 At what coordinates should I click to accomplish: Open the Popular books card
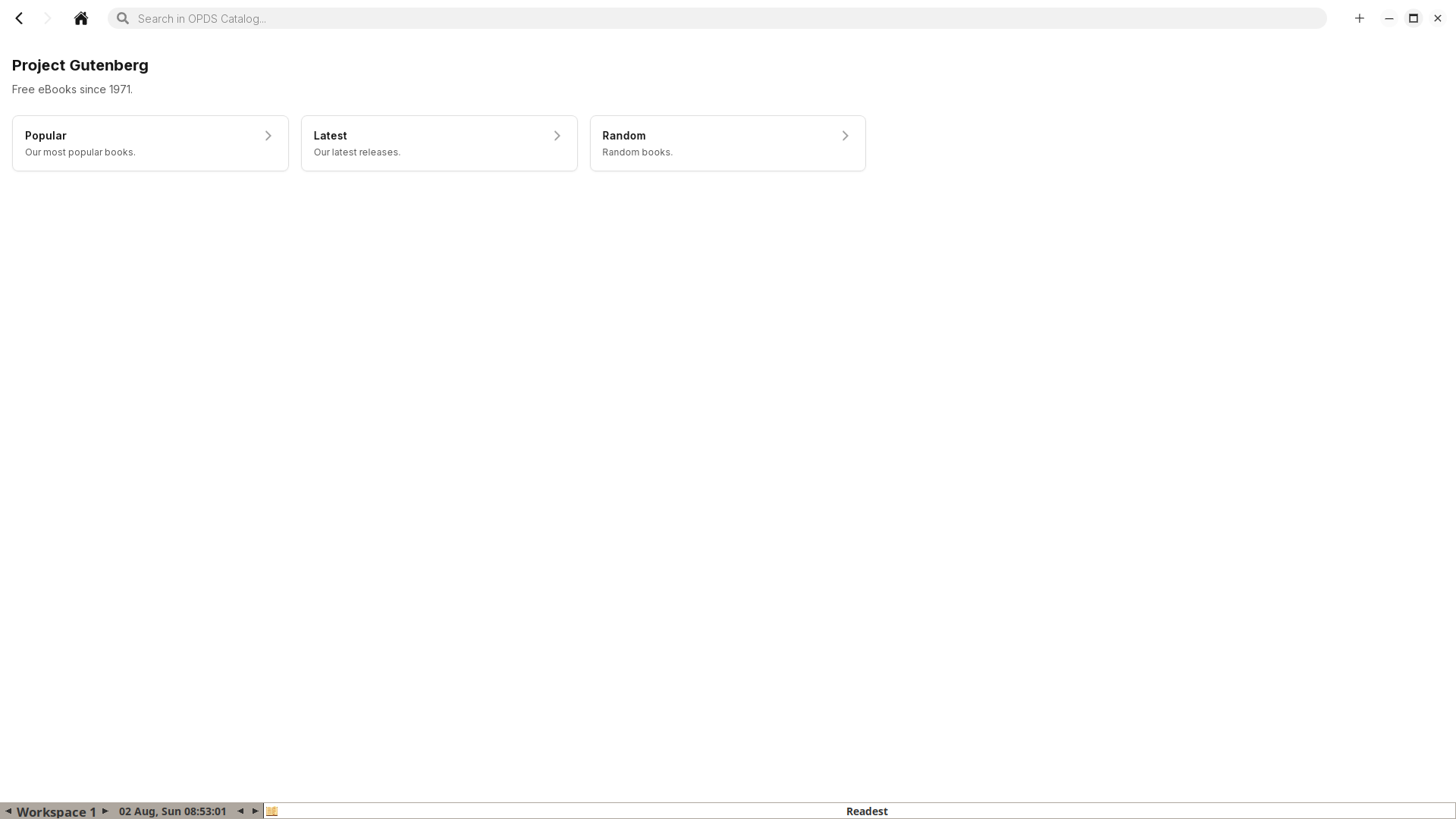point(150,143)
